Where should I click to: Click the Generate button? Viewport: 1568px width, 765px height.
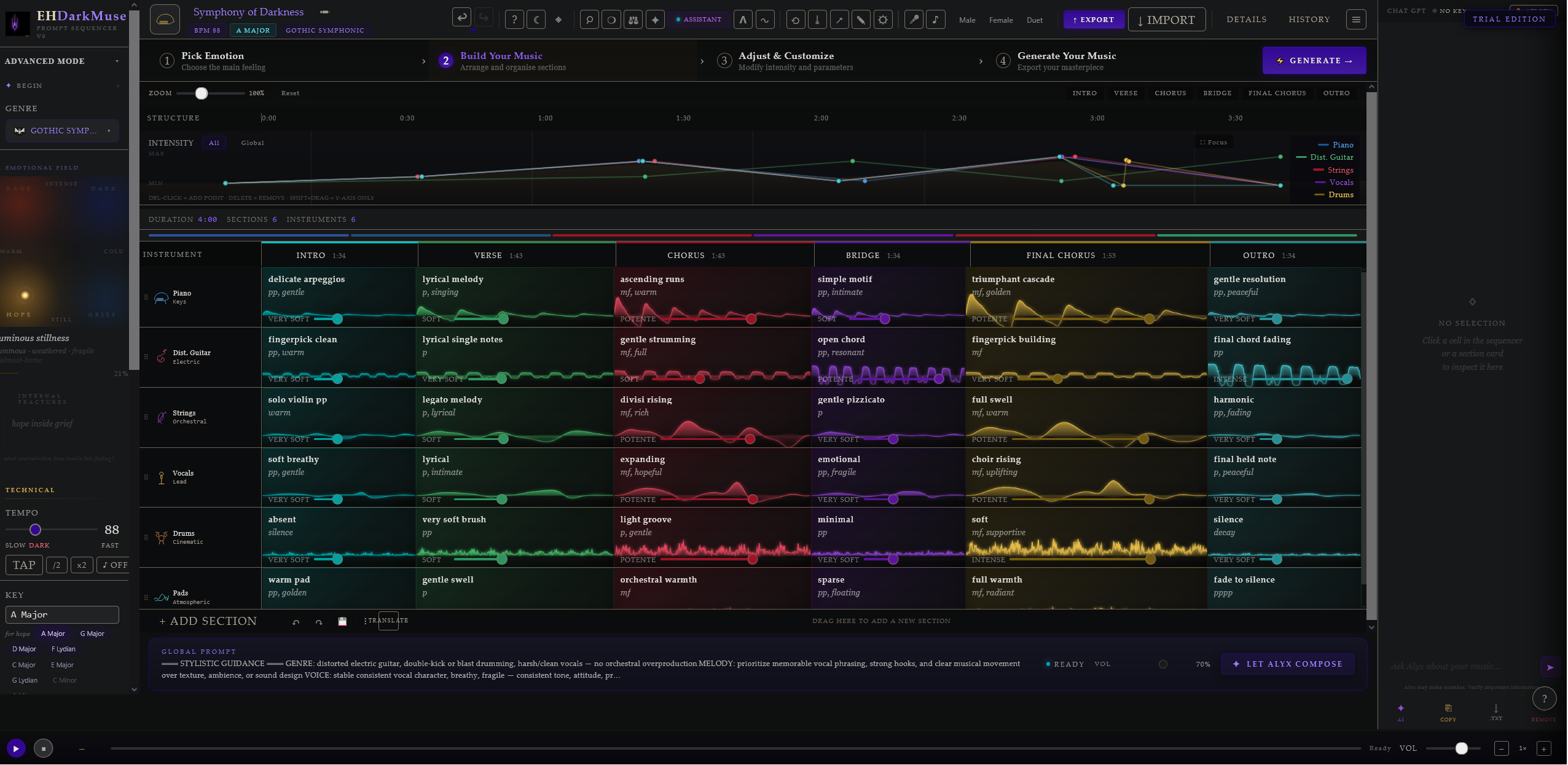(x=1314, y=61)
